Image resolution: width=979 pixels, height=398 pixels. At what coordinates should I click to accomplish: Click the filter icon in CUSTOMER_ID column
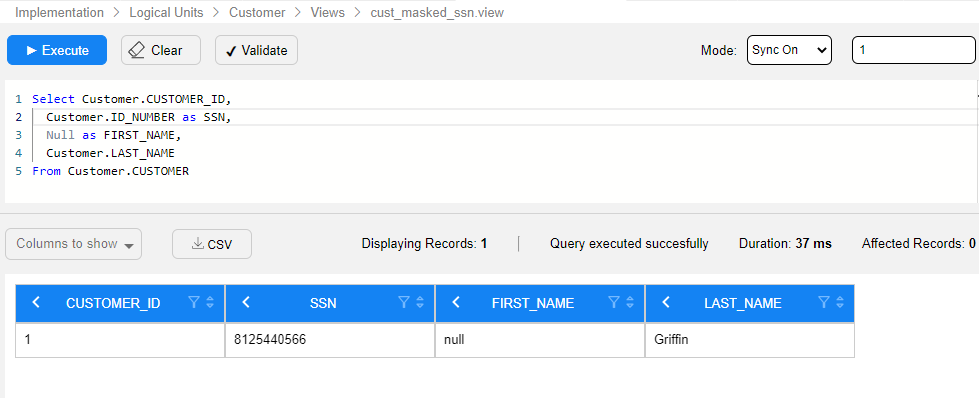click(194, 302)
